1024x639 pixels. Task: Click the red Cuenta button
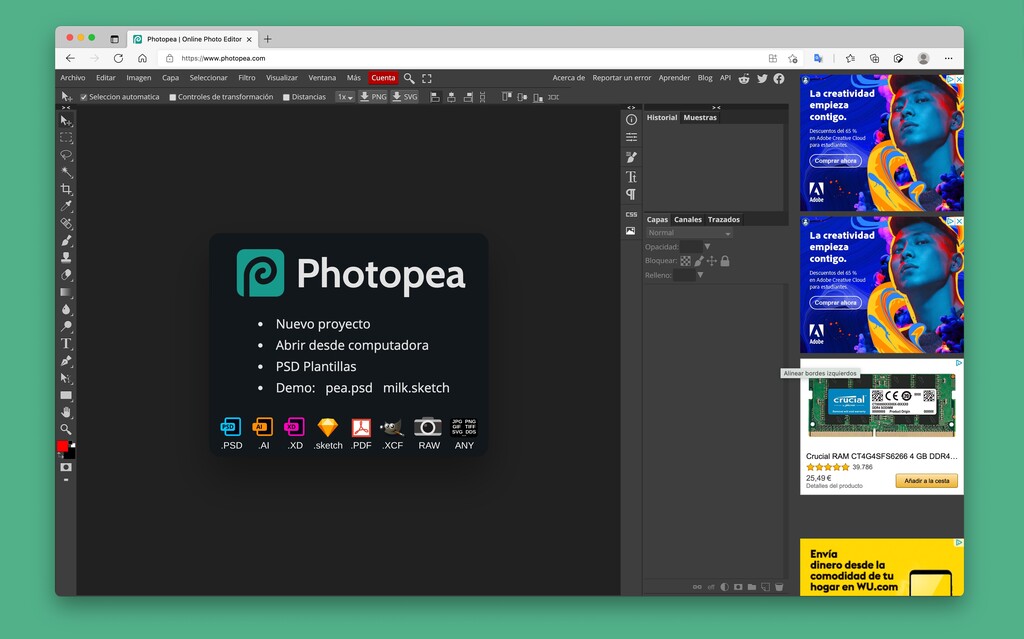coord(383,78)
